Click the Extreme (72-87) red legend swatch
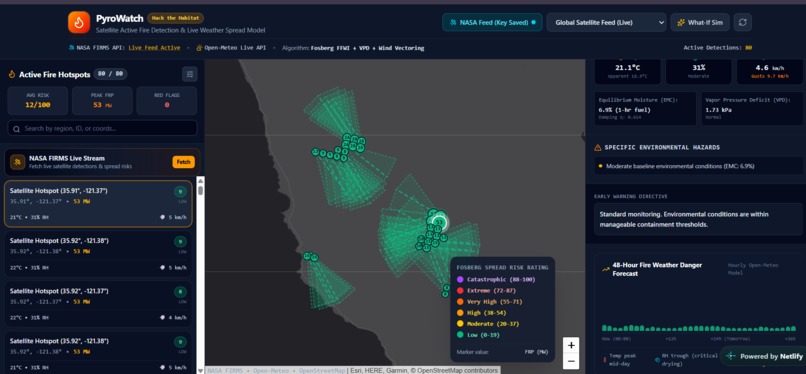806x374 pixels. coord(460,291)
